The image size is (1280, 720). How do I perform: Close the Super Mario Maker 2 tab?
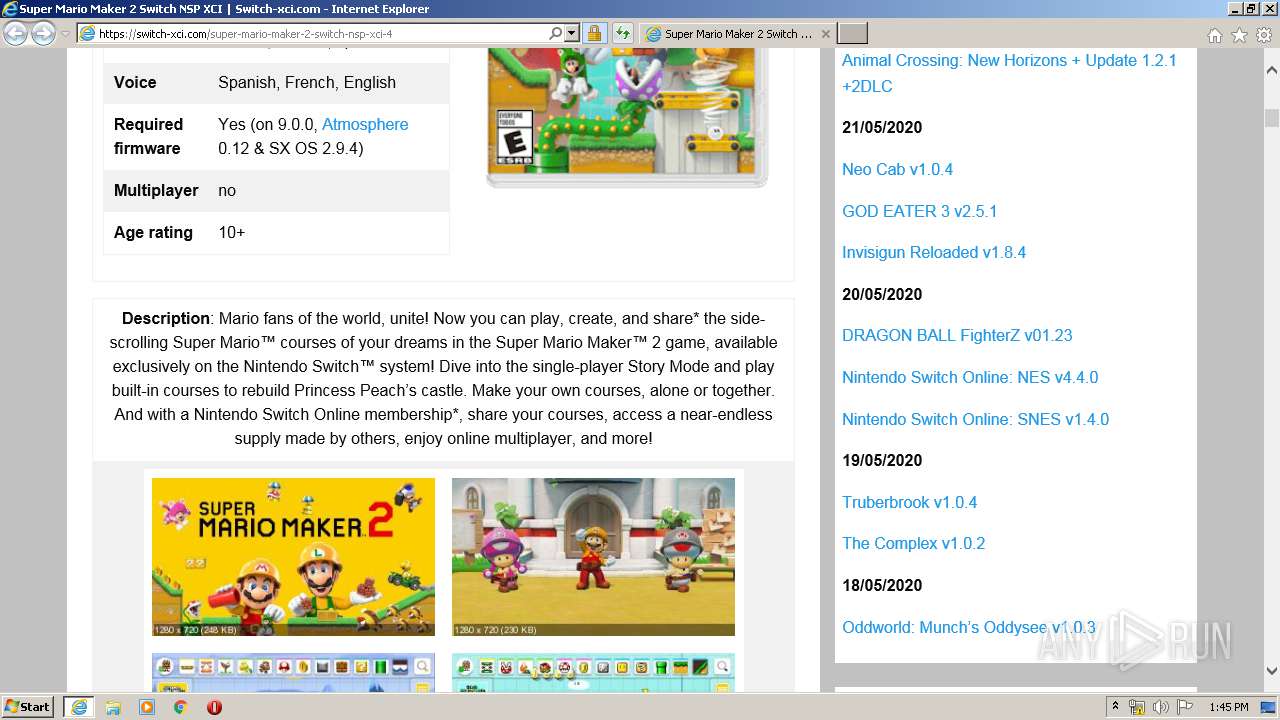(825, 34)
